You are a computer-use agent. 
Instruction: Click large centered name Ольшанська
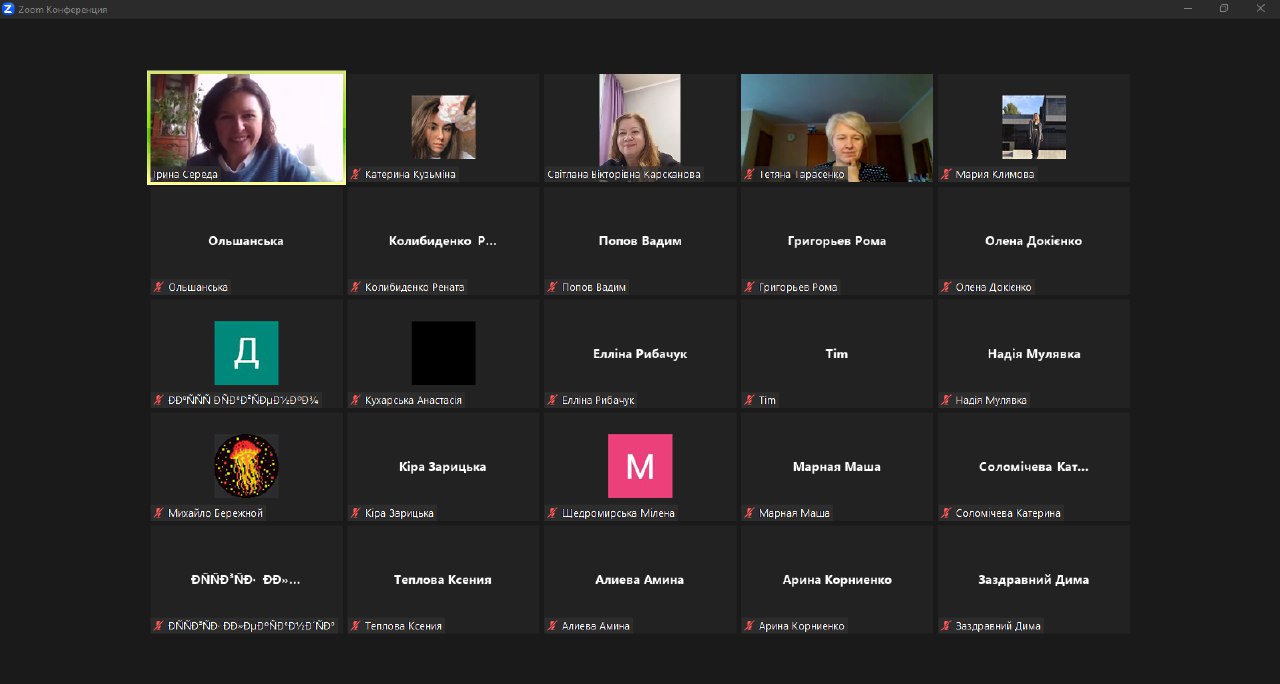pos(246,241)
